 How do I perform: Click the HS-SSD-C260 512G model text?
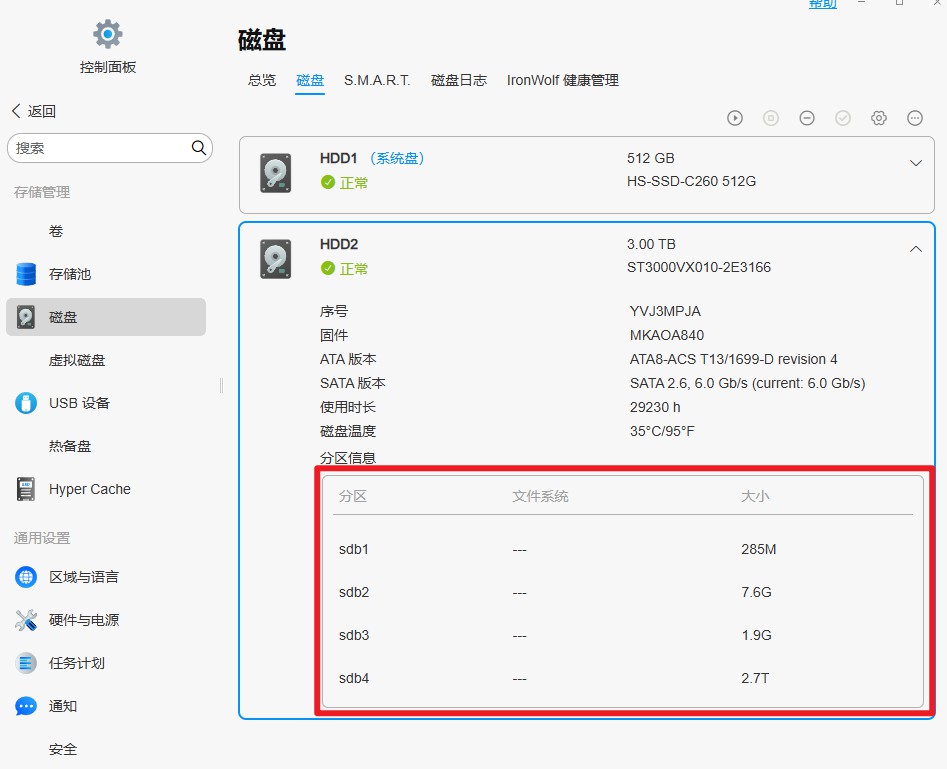pos(691,181)
